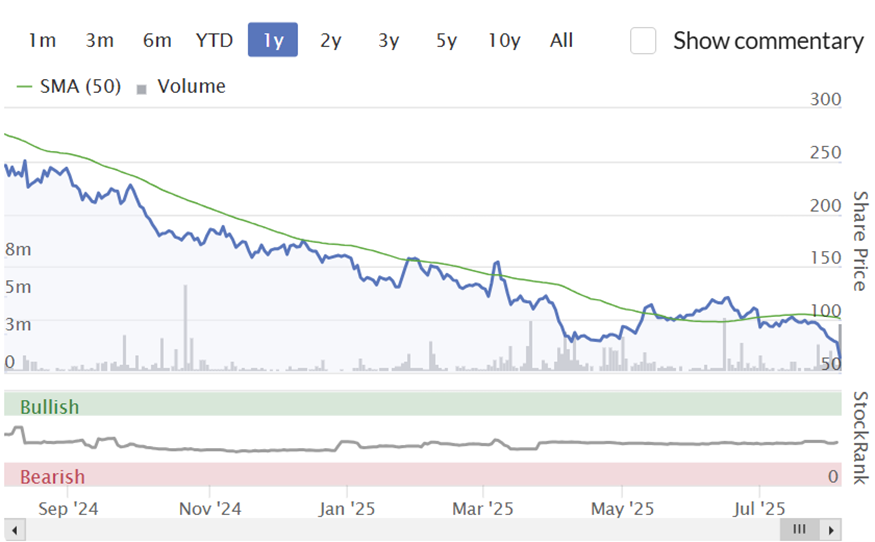Show All available price history
This screenshot has height=542, width=875.
pyautogui.click(x=561, y=40)
